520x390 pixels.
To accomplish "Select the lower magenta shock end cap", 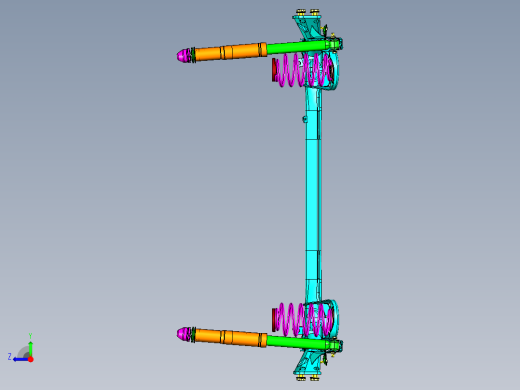I will (x=183, y=334).
